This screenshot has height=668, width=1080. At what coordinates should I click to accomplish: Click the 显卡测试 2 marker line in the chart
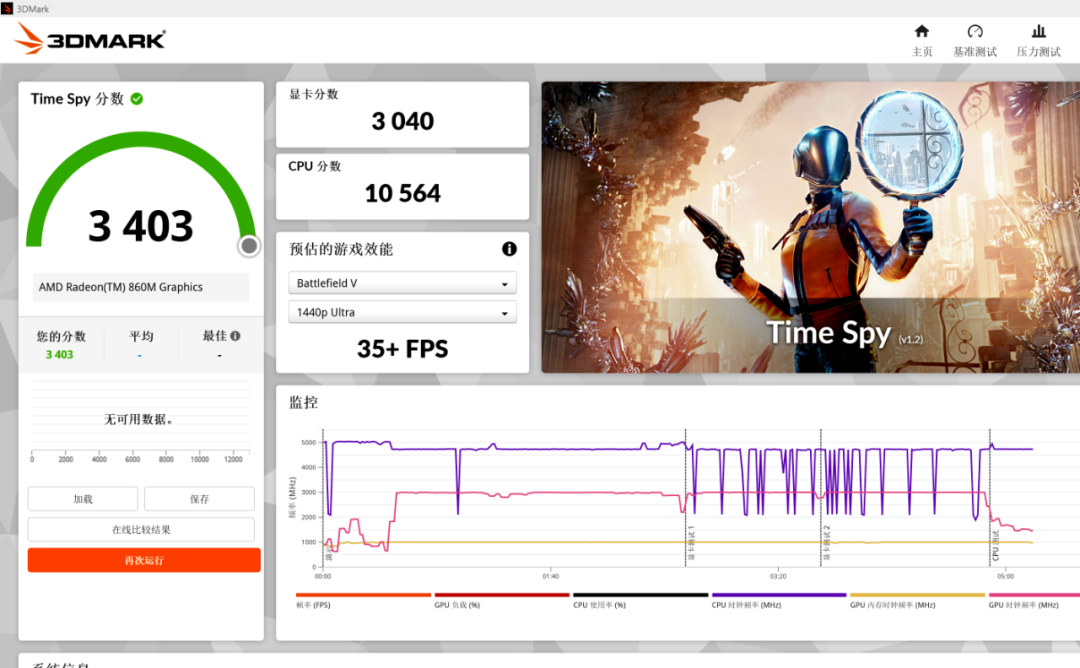tap(820, 497)
